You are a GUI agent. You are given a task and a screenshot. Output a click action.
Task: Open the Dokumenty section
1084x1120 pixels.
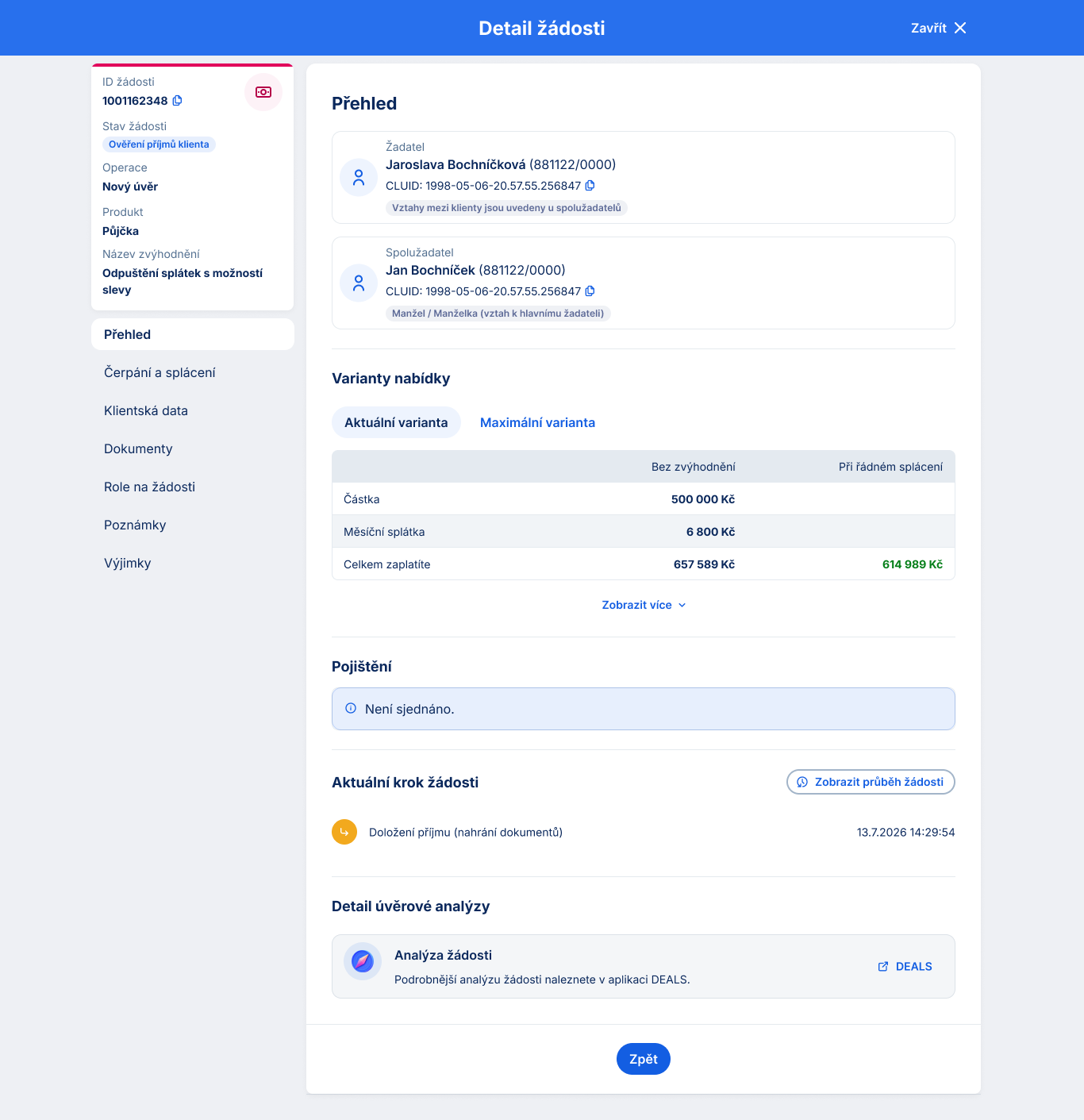(x=193, y=448)
